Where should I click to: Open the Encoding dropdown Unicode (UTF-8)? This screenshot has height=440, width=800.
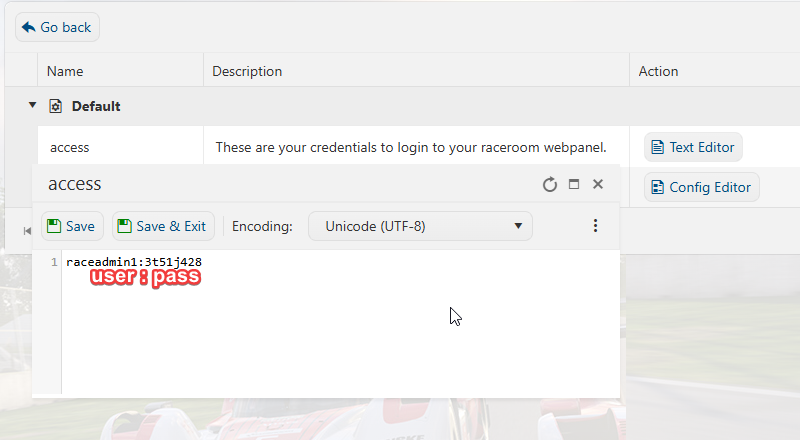[420, 226]
